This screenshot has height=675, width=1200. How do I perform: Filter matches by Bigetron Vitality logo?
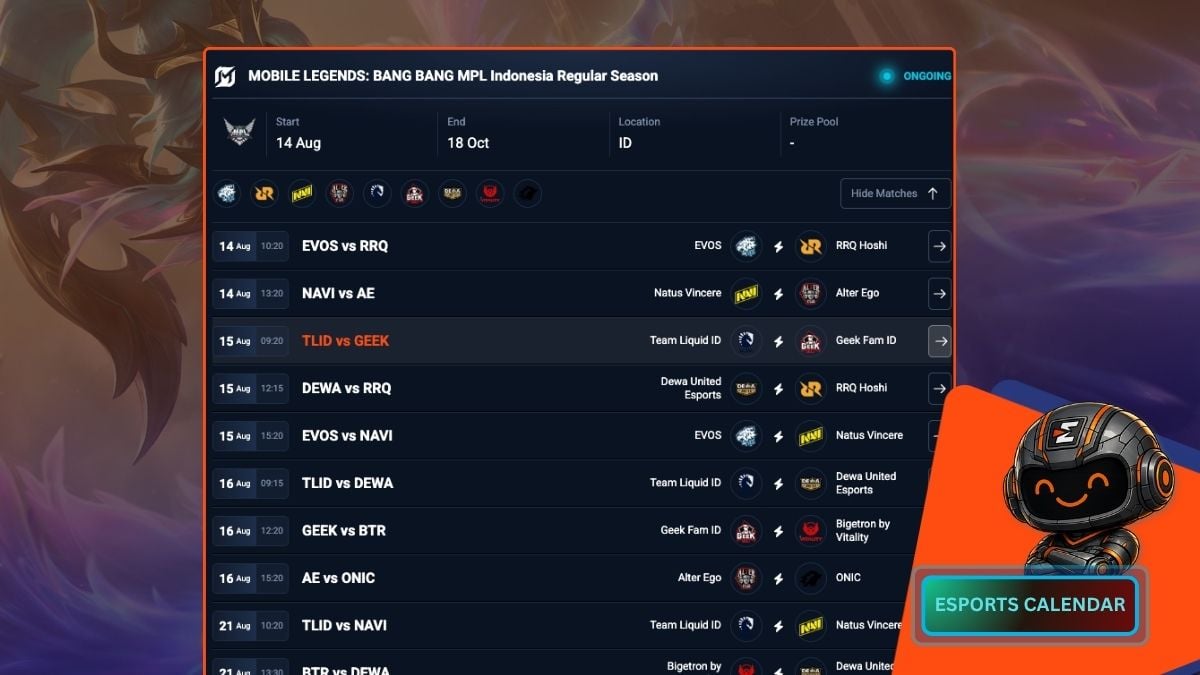pos(489,193)
